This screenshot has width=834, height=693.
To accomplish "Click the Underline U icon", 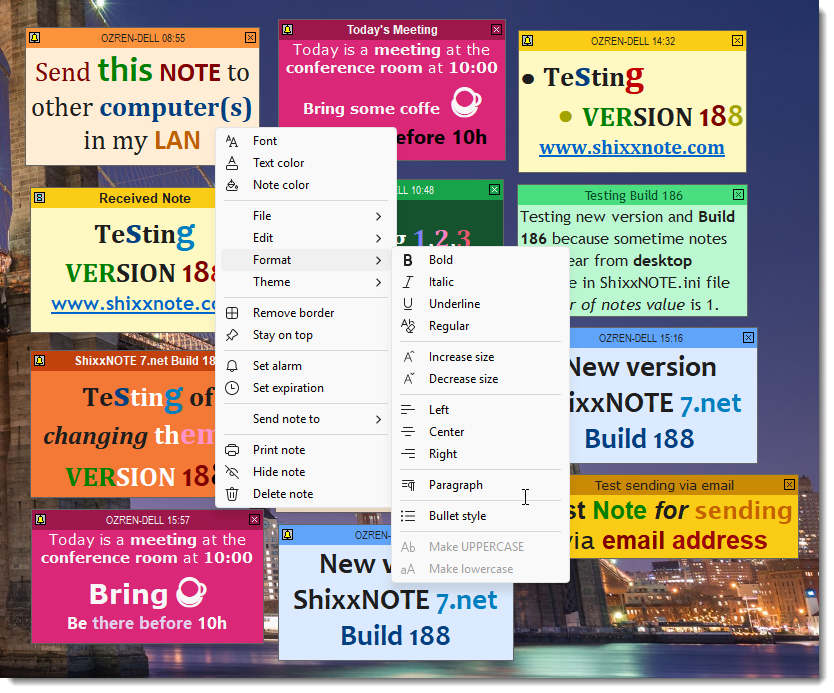I will click(407, 304).
